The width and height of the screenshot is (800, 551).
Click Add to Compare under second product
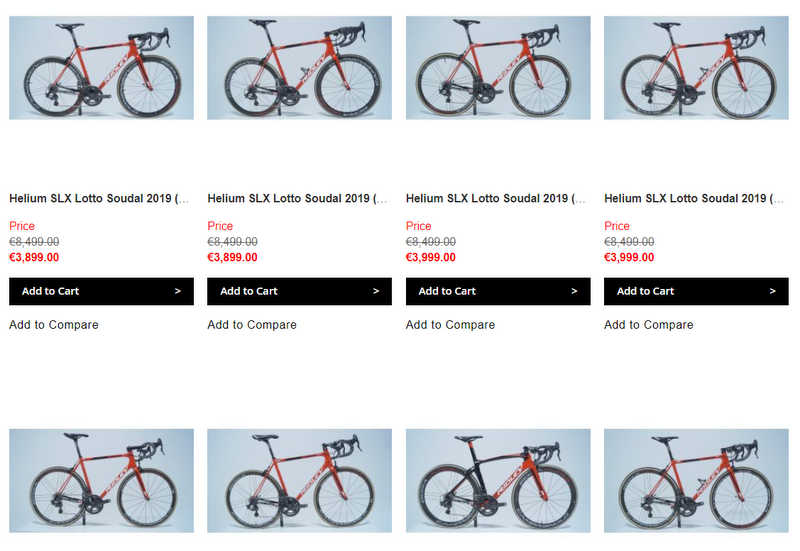pos(252,325)
